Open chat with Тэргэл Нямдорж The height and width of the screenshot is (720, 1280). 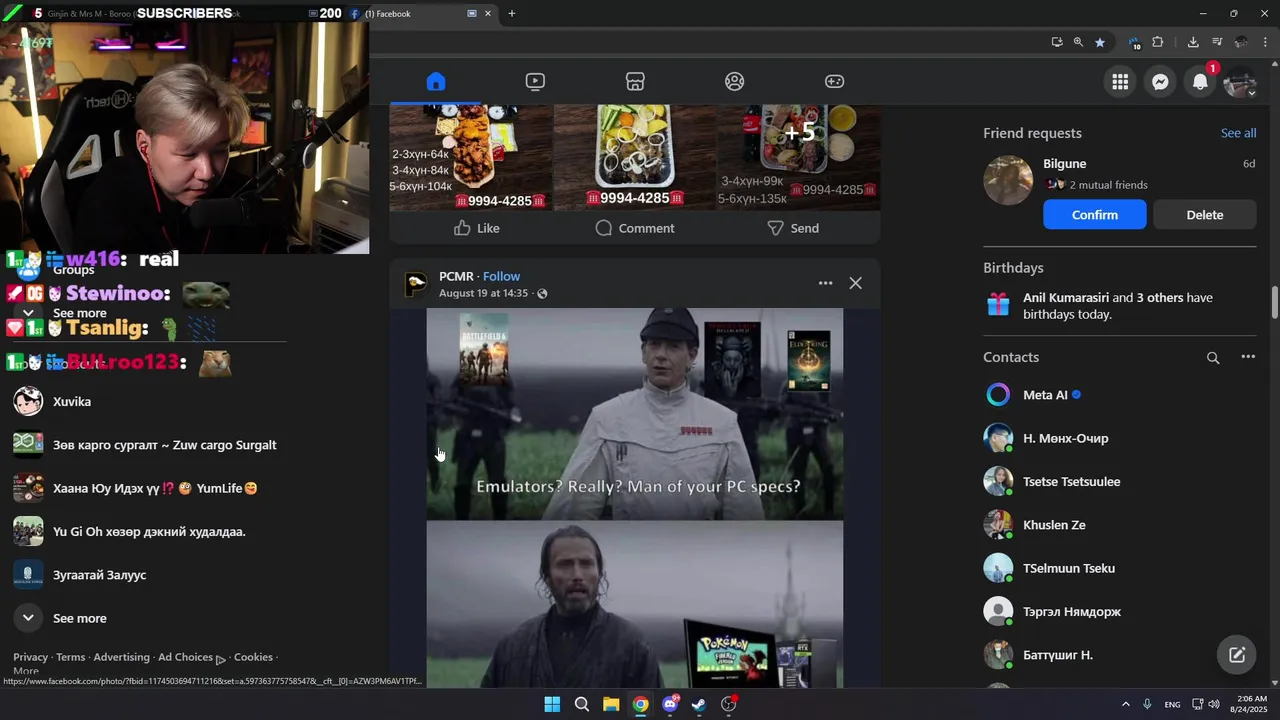click(1120, 611)
